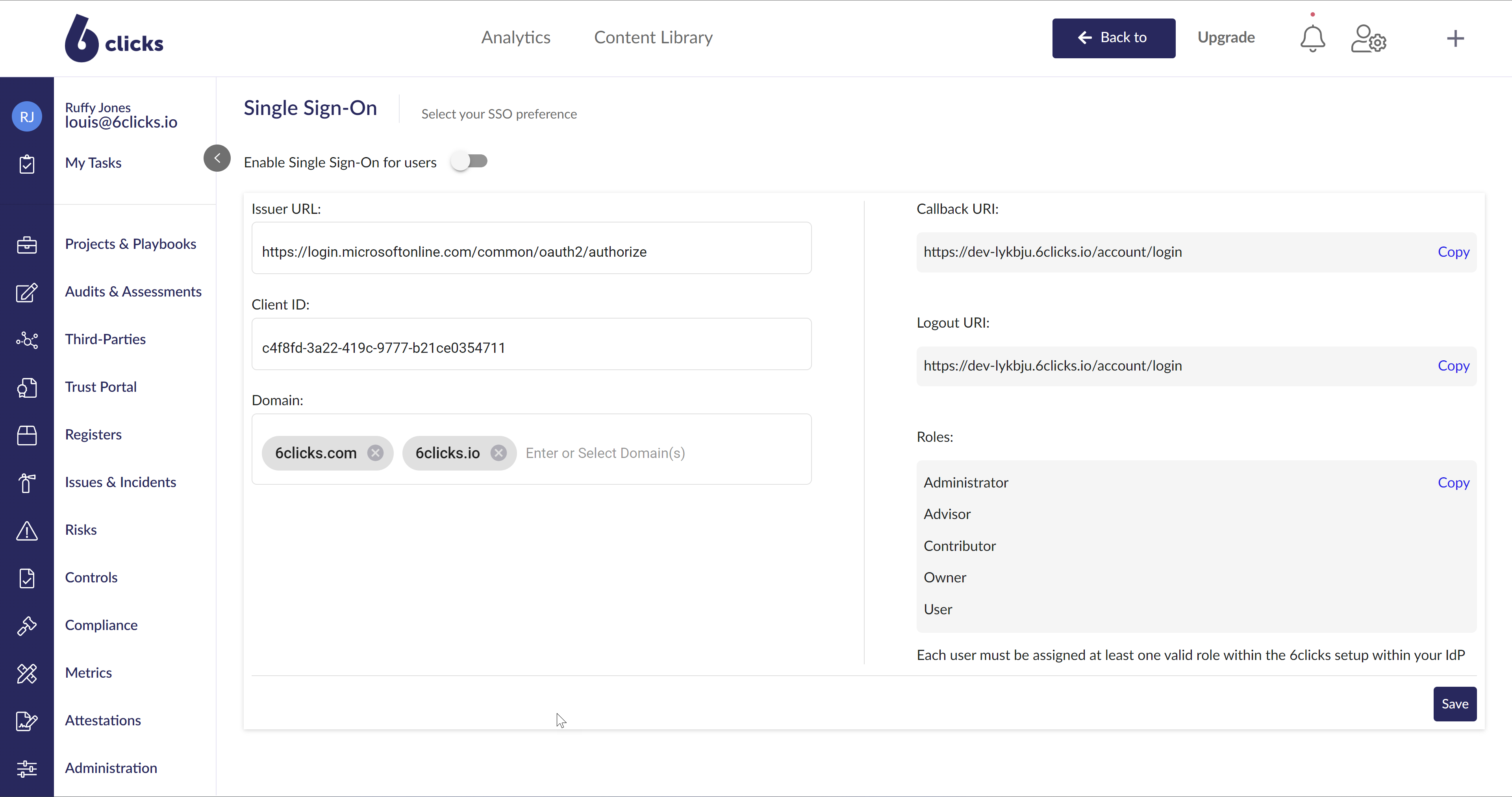Open the Controls section
Viewport: 1512px width, 797px height.
tap(92, 577)
